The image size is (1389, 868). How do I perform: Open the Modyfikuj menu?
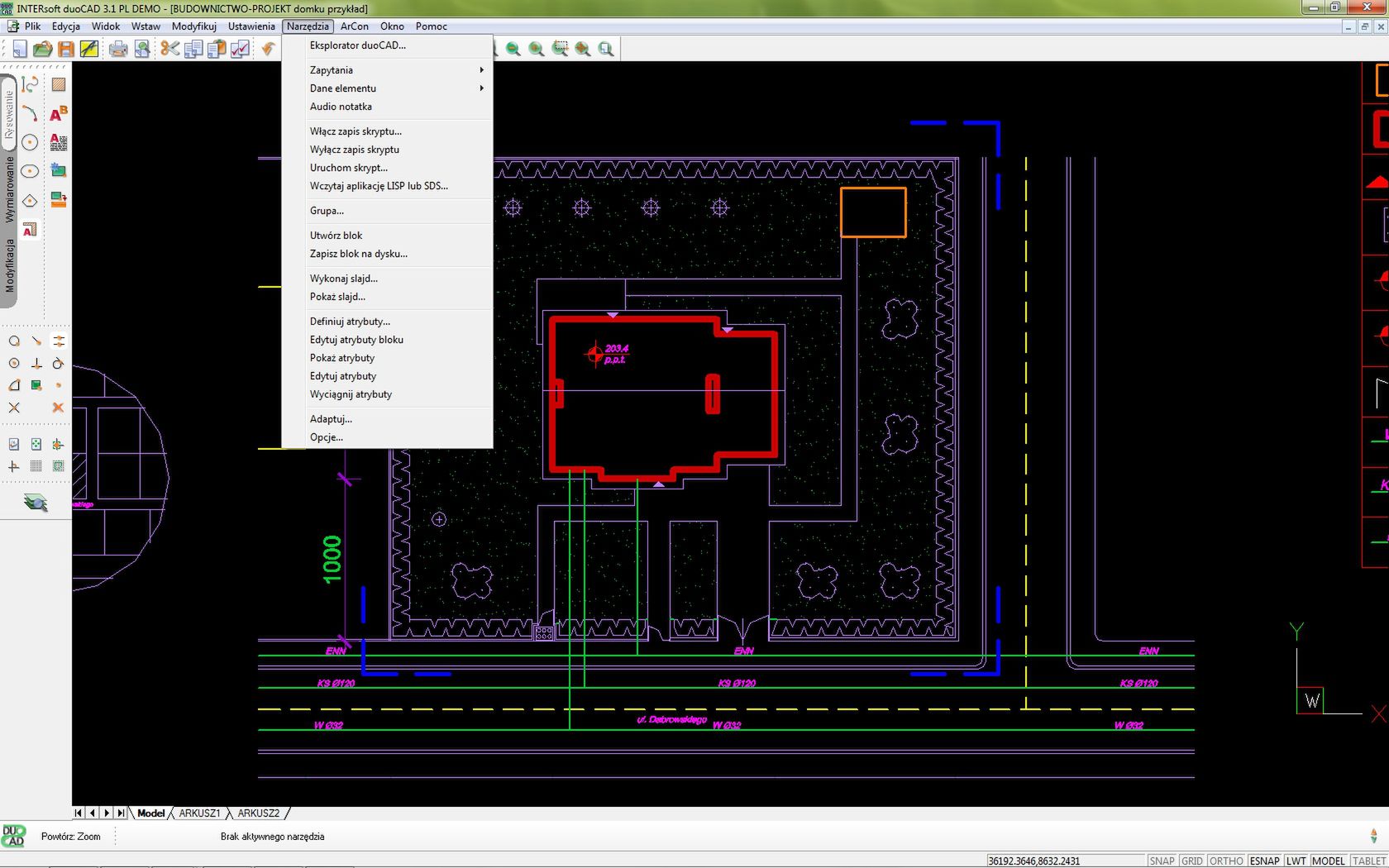[194, 26]
